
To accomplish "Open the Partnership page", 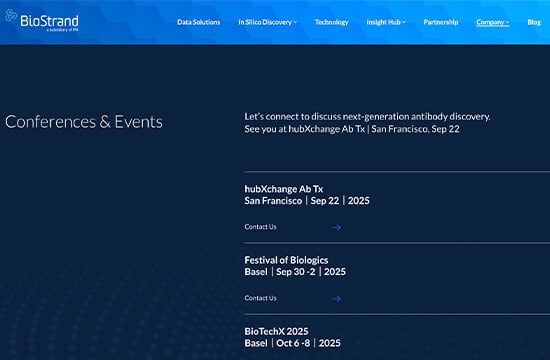I will coord(441,22).
